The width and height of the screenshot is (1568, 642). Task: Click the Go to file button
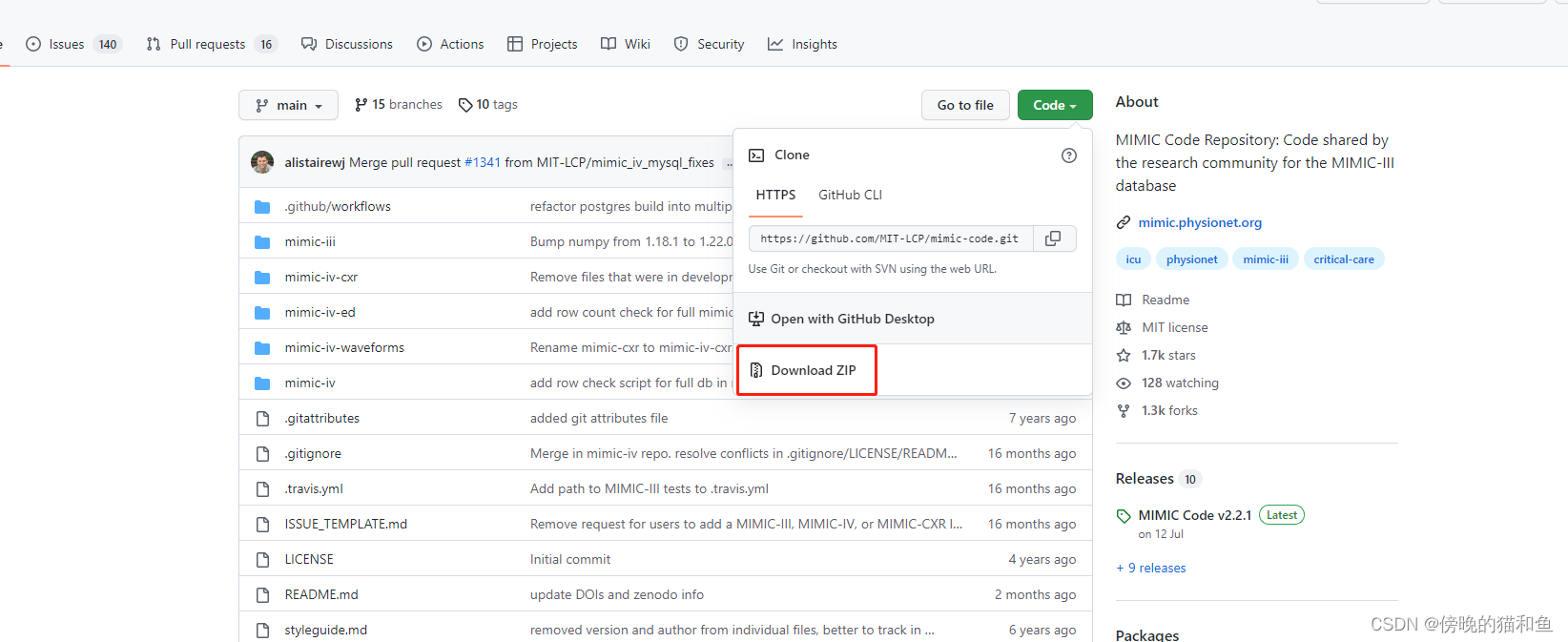click(965, 105)
